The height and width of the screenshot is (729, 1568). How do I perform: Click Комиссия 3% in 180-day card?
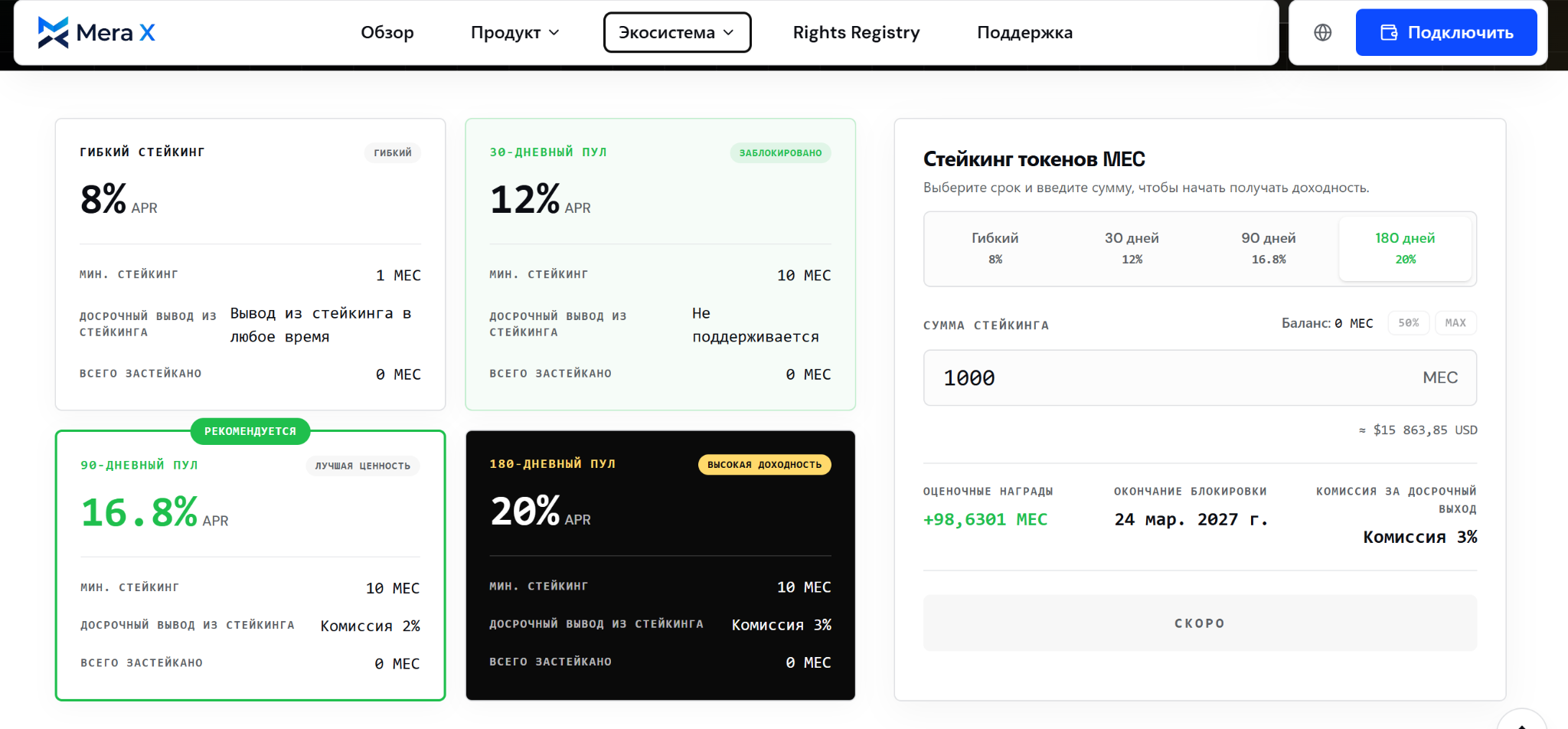click(781, 625)
